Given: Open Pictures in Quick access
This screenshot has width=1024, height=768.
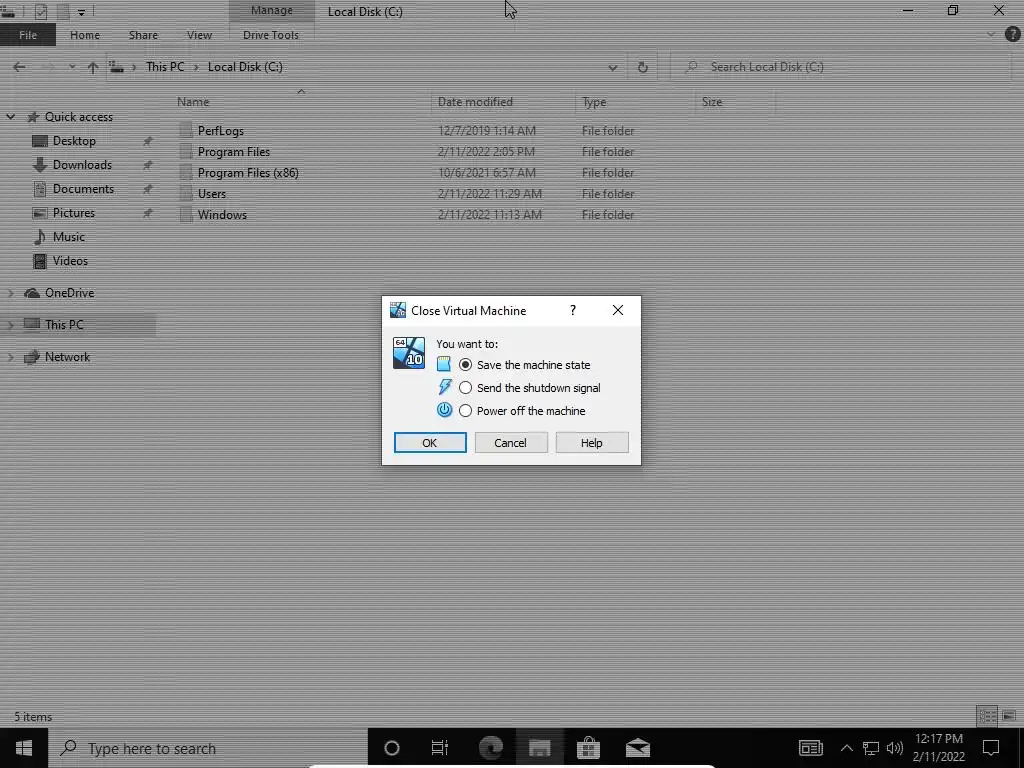Looking at the screenshot, I should pyautogui.click(x=74, y=213).
